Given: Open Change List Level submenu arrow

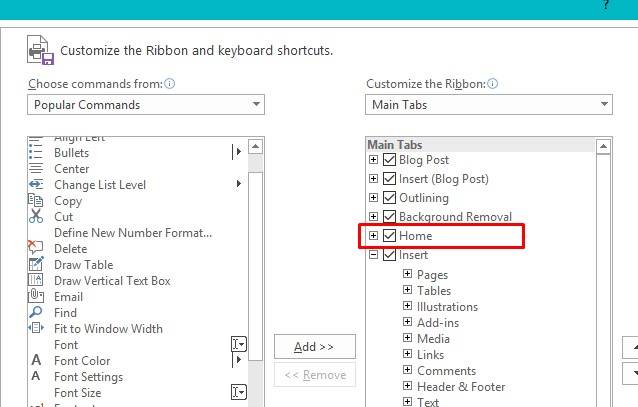Looking at the screenshot, I should click(239, 184).
